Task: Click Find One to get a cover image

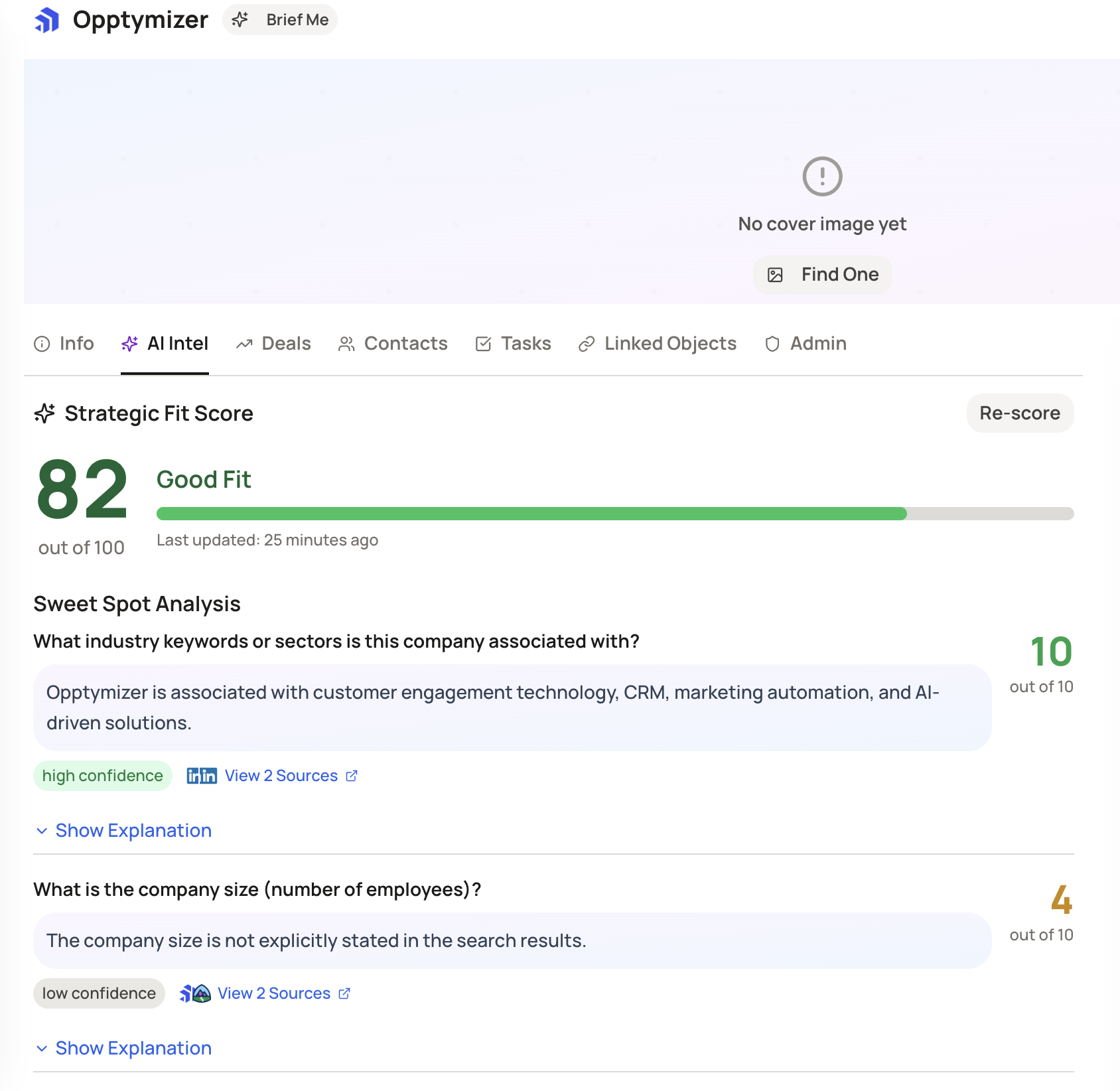Action: click(822, 275)
